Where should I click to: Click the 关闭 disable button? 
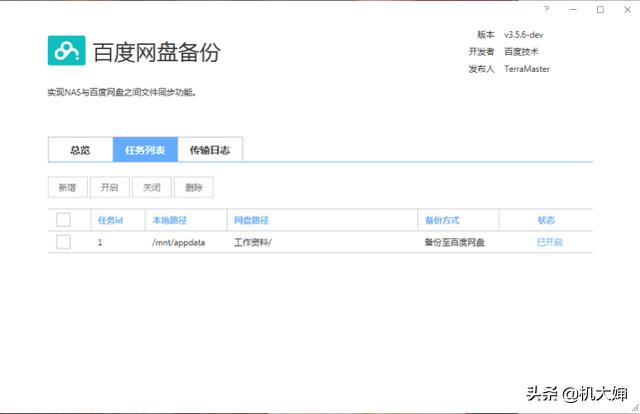[x=152, y=187]
